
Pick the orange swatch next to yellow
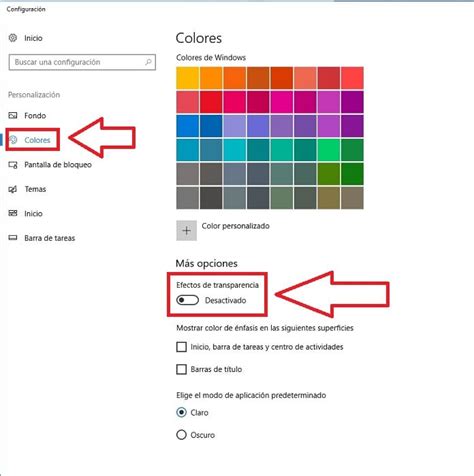211,78
